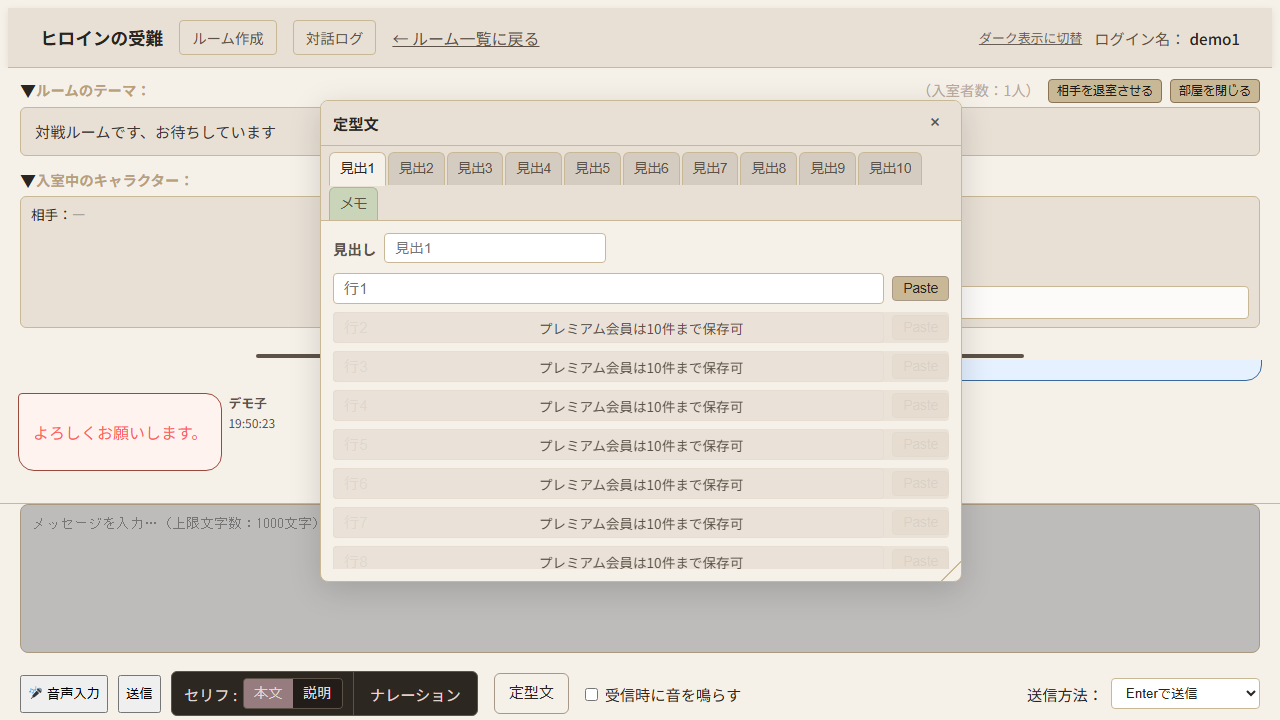Open the 見出2 tab
The height and width of the screenshot is (720, 1280).
[416, 168]
